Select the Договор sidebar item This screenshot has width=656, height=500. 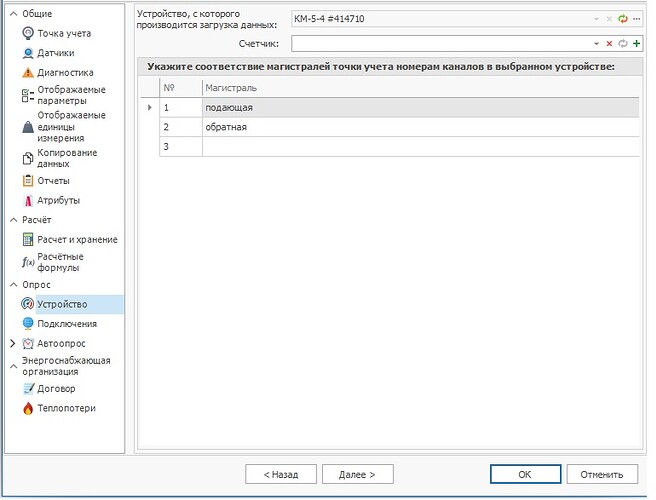49,389
